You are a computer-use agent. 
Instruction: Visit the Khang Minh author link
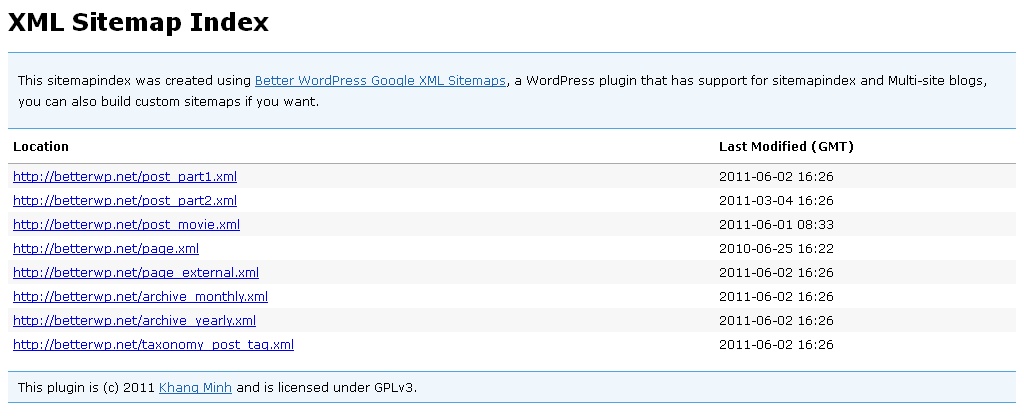[x=195, y=388]
